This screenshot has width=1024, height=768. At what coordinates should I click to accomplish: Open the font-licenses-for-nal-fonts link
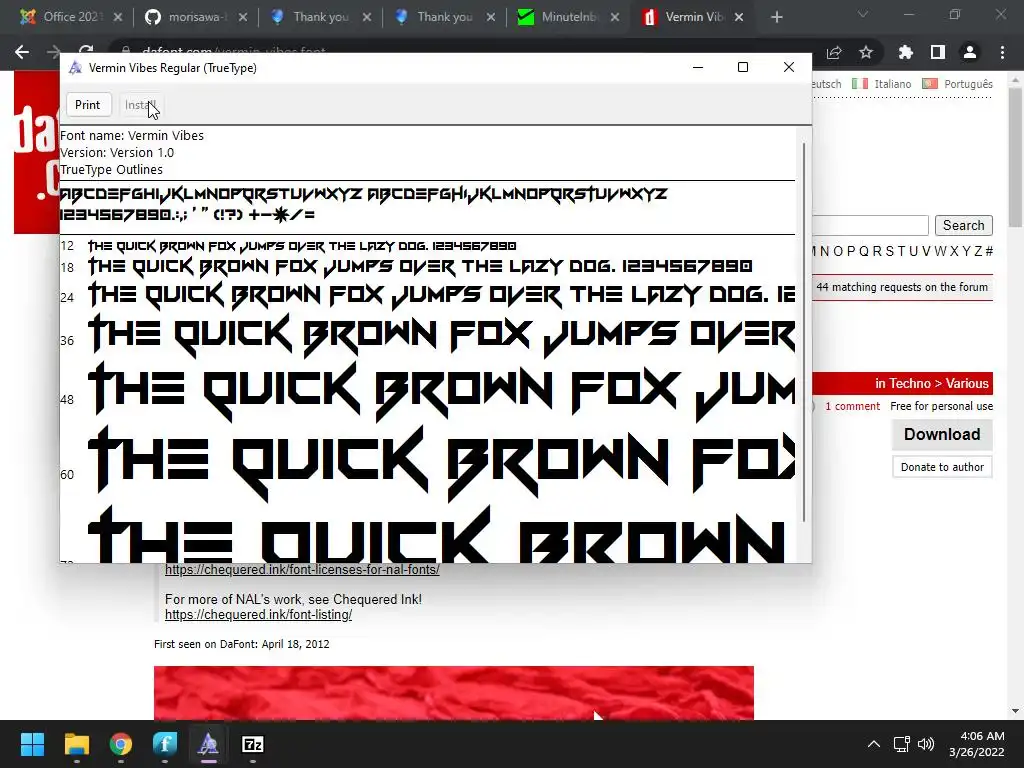tap(302, 569)
